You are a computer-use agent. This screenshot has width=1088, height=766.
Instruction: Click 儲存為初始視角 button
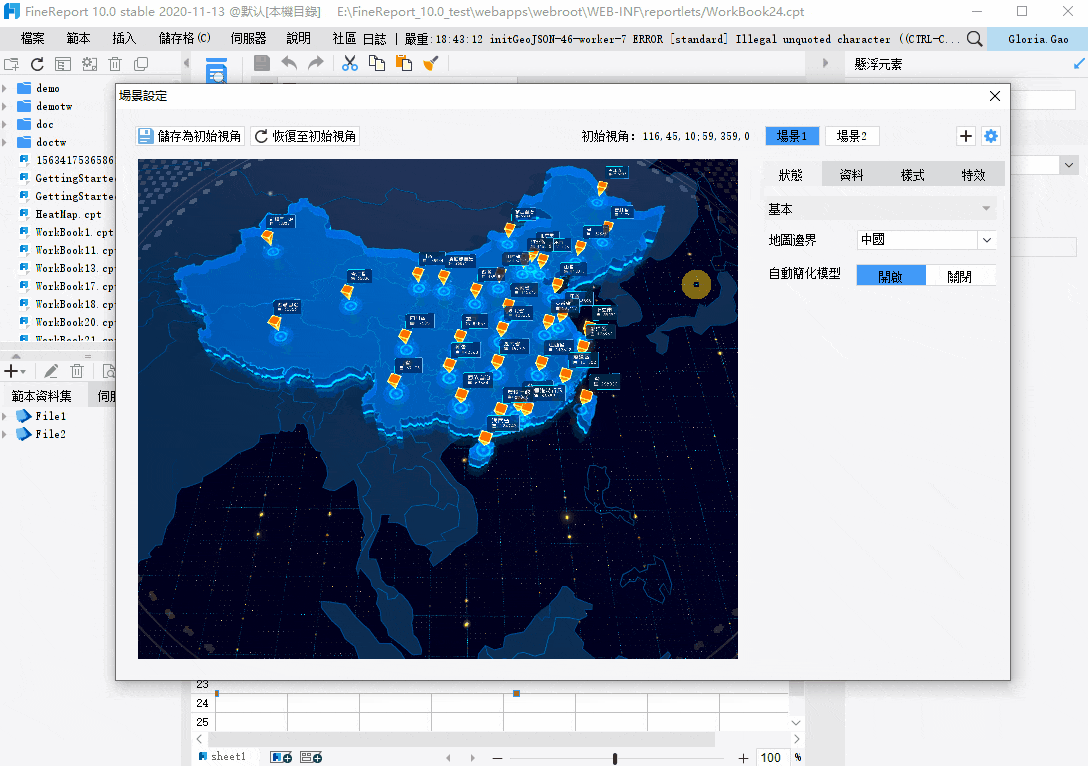[190, 137]
